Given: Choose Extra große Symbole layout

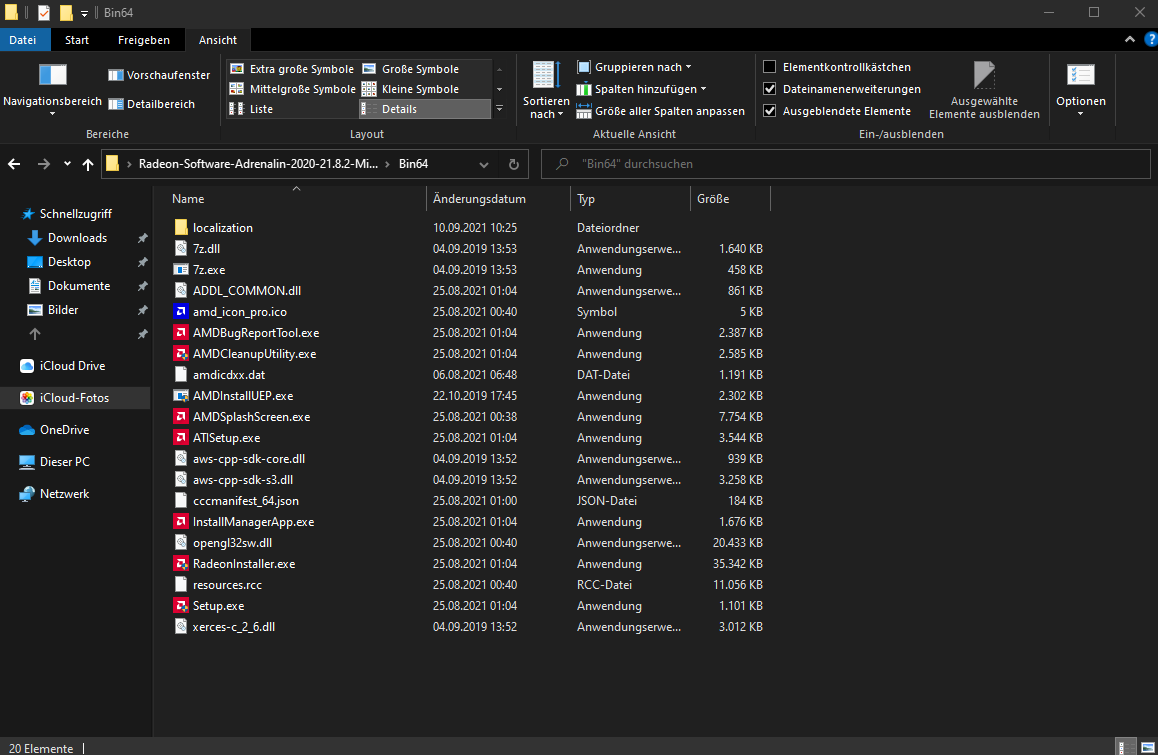Looking at the screenshot, I should (x=292, y=69).
